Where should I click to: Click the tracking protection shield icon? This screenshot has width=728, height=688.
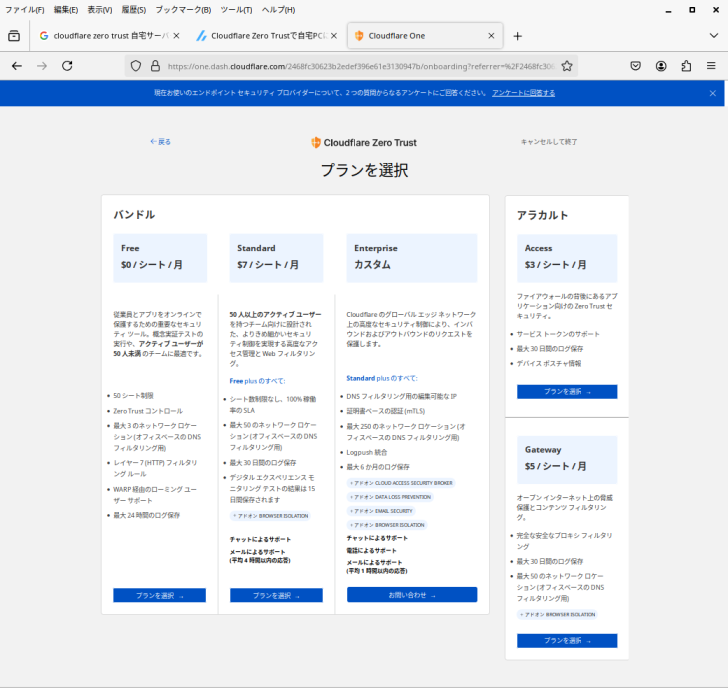[x=136, y=66]
